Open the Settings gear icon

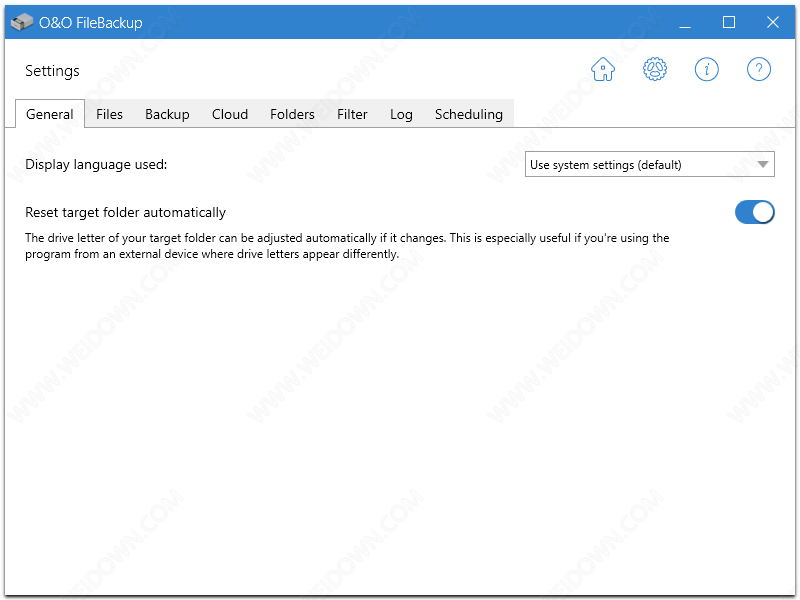tap(655, 69)
